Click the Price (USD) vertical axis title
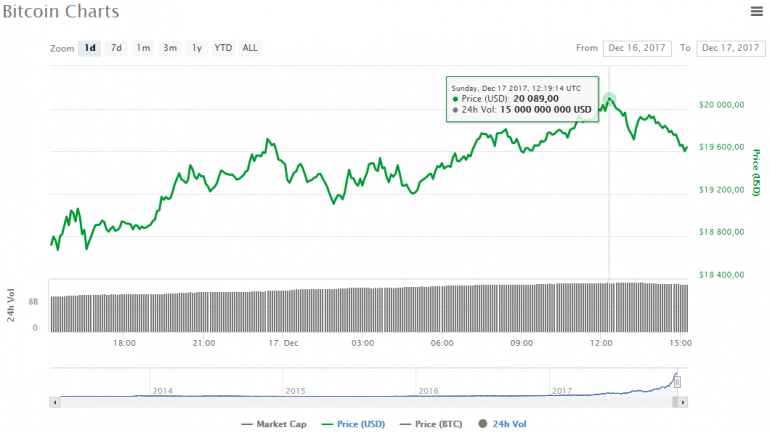The width and height of the screenshot is (770, 433). point(756,173)
